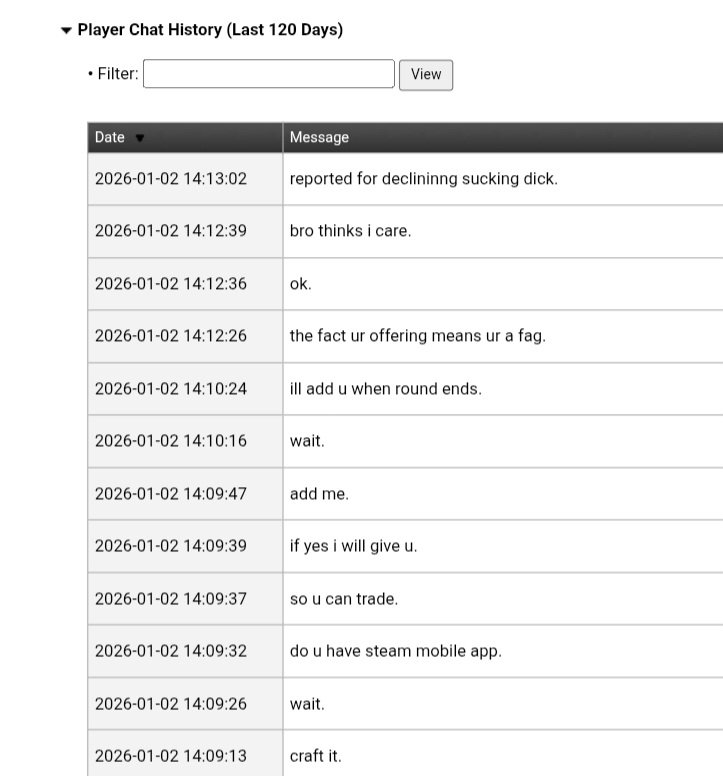This screenshot has width=723, height=776.
Task: Click the "if yes i will give u." message
Action: [353, 546]
